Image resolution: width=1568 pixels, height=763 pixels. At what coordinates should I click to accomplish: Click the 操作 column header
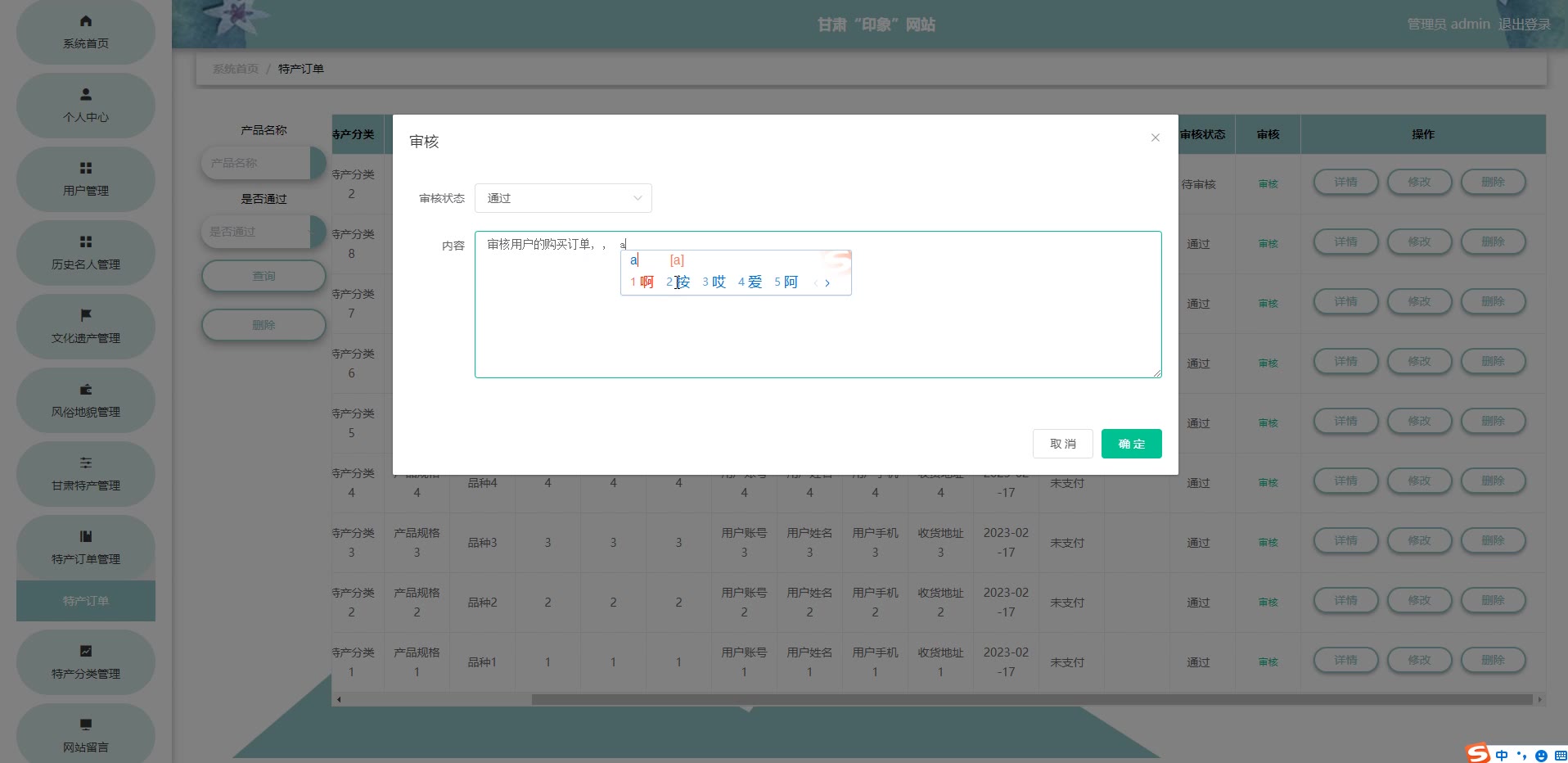click(1423, 134)
